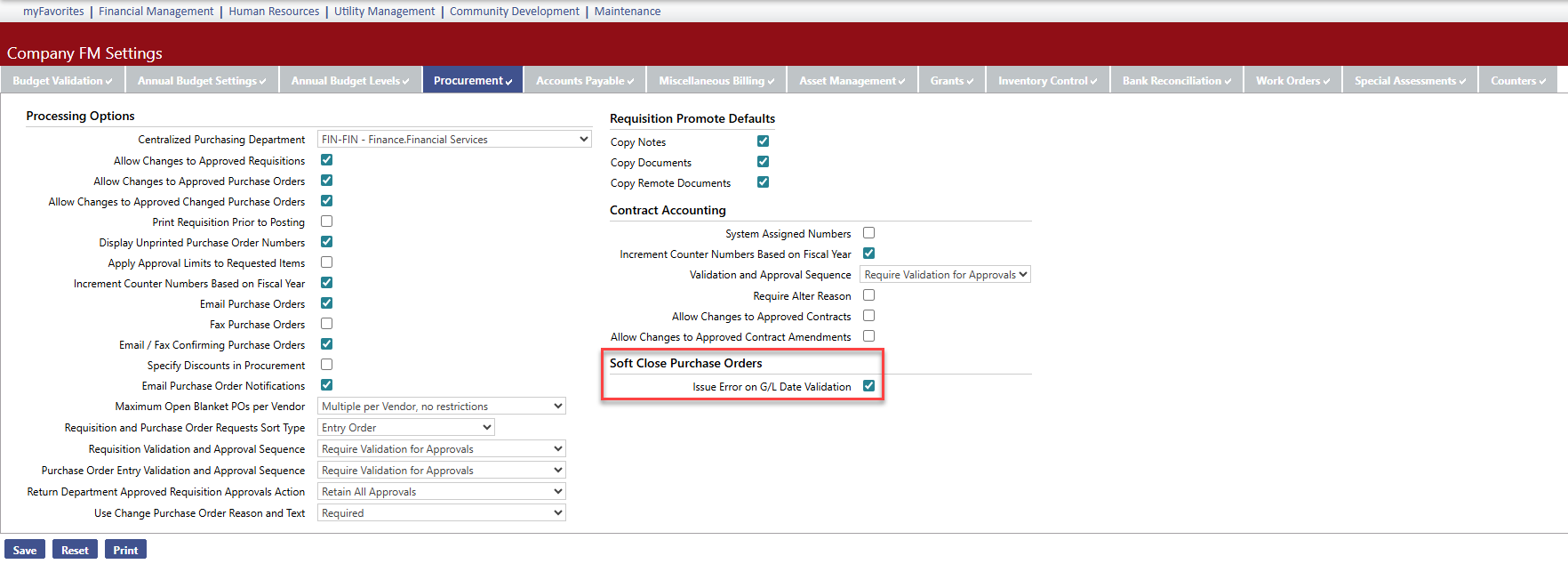Open the Accounts Payable tab
Viewport: 1568px width, 564px height.
click(584, 81)
